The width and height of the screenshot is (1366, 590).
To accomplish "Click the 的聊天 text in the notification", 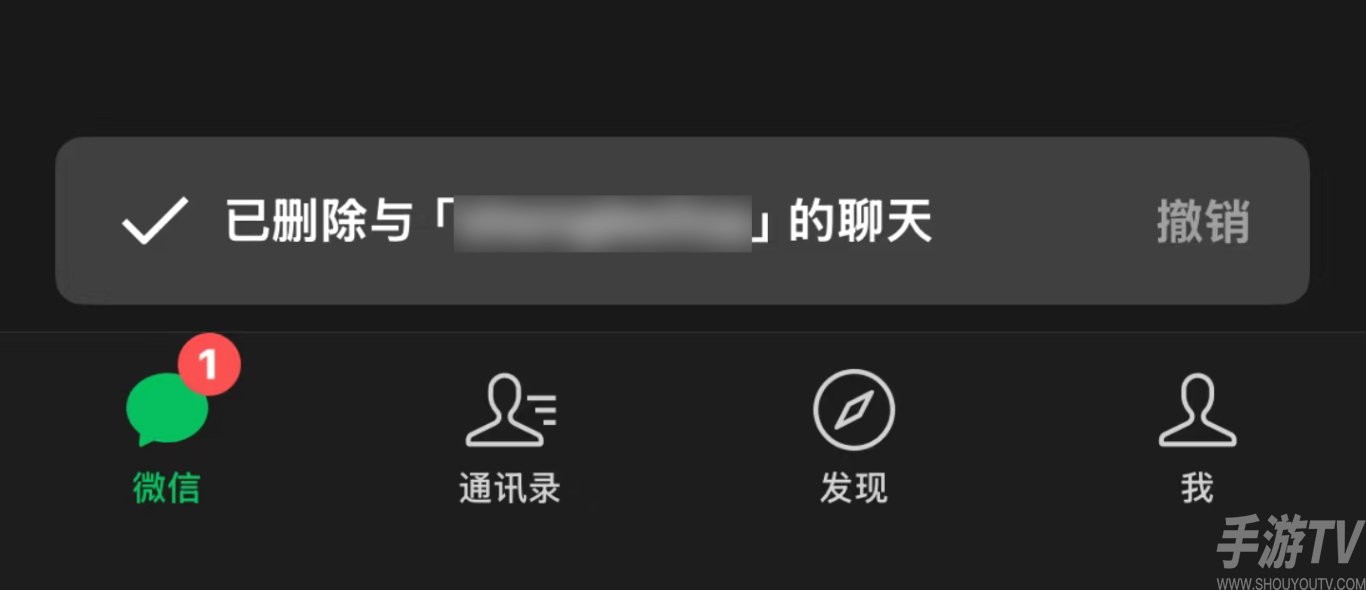I will coord(861,221).
